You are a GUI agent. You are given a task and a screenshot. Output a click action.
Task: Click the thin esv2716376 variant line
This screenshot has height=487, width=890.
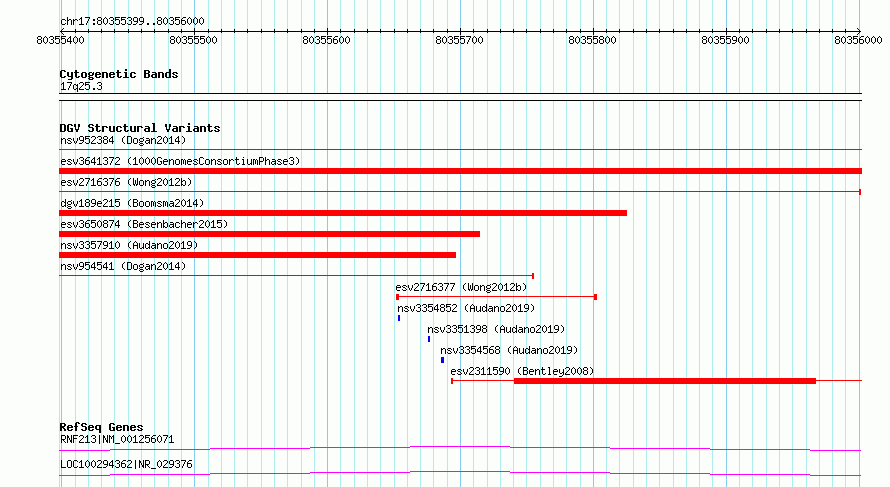point(460,192)
